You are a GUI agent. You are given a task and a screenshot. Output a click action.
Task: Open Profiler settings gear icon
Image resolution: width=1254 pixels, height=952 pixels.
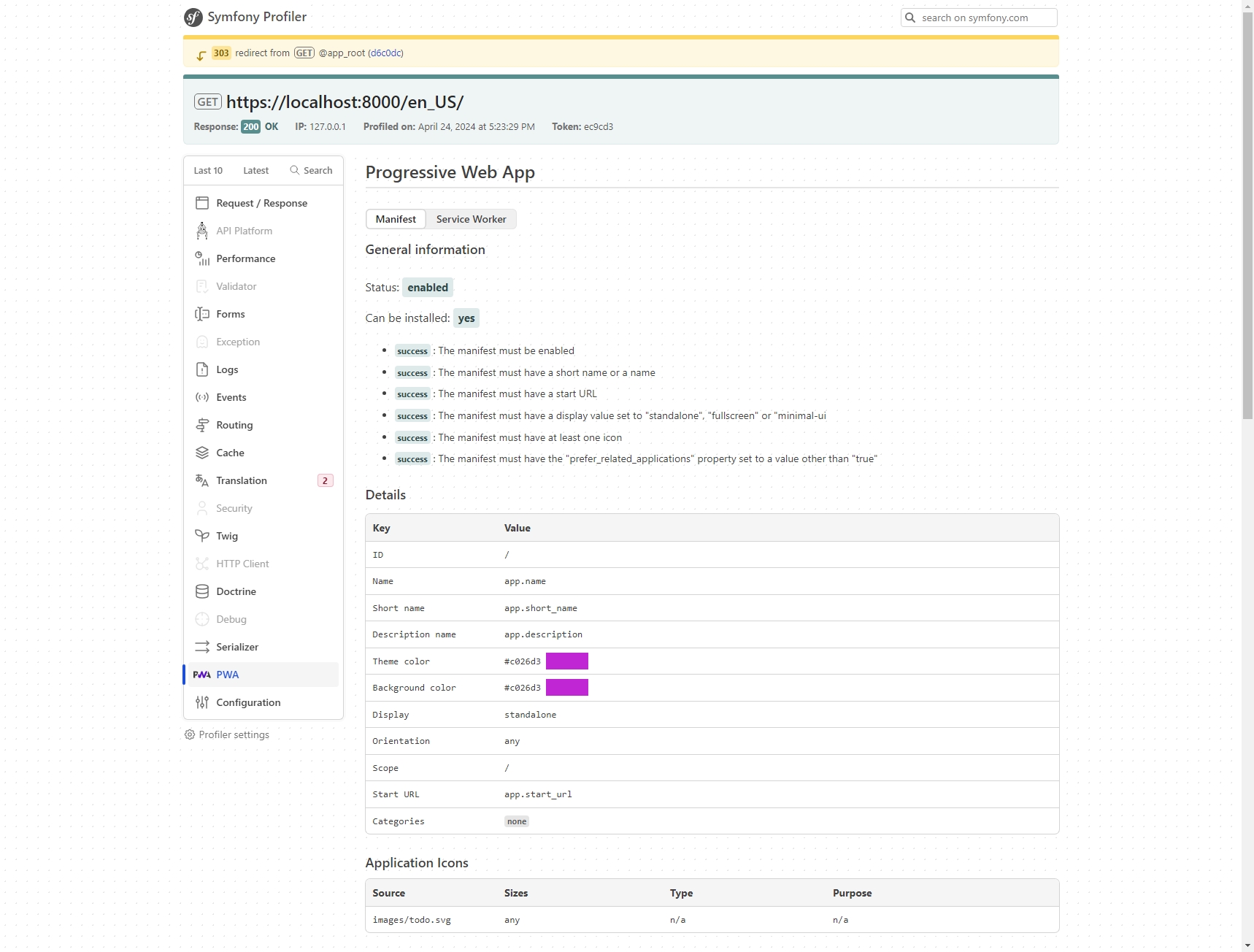[190, 734]
